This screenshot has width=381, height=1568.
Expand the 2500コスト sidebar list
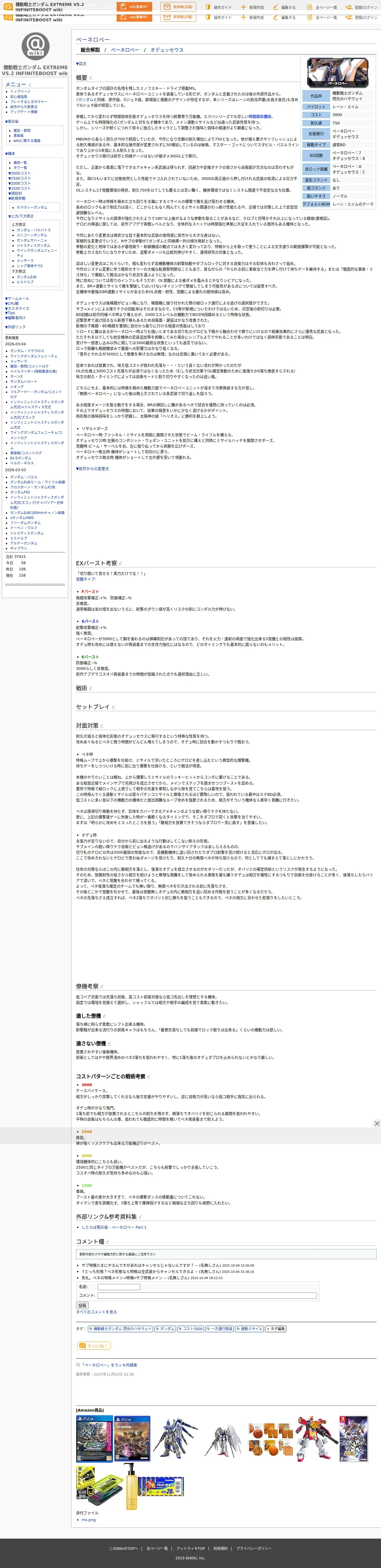[19, 178]
